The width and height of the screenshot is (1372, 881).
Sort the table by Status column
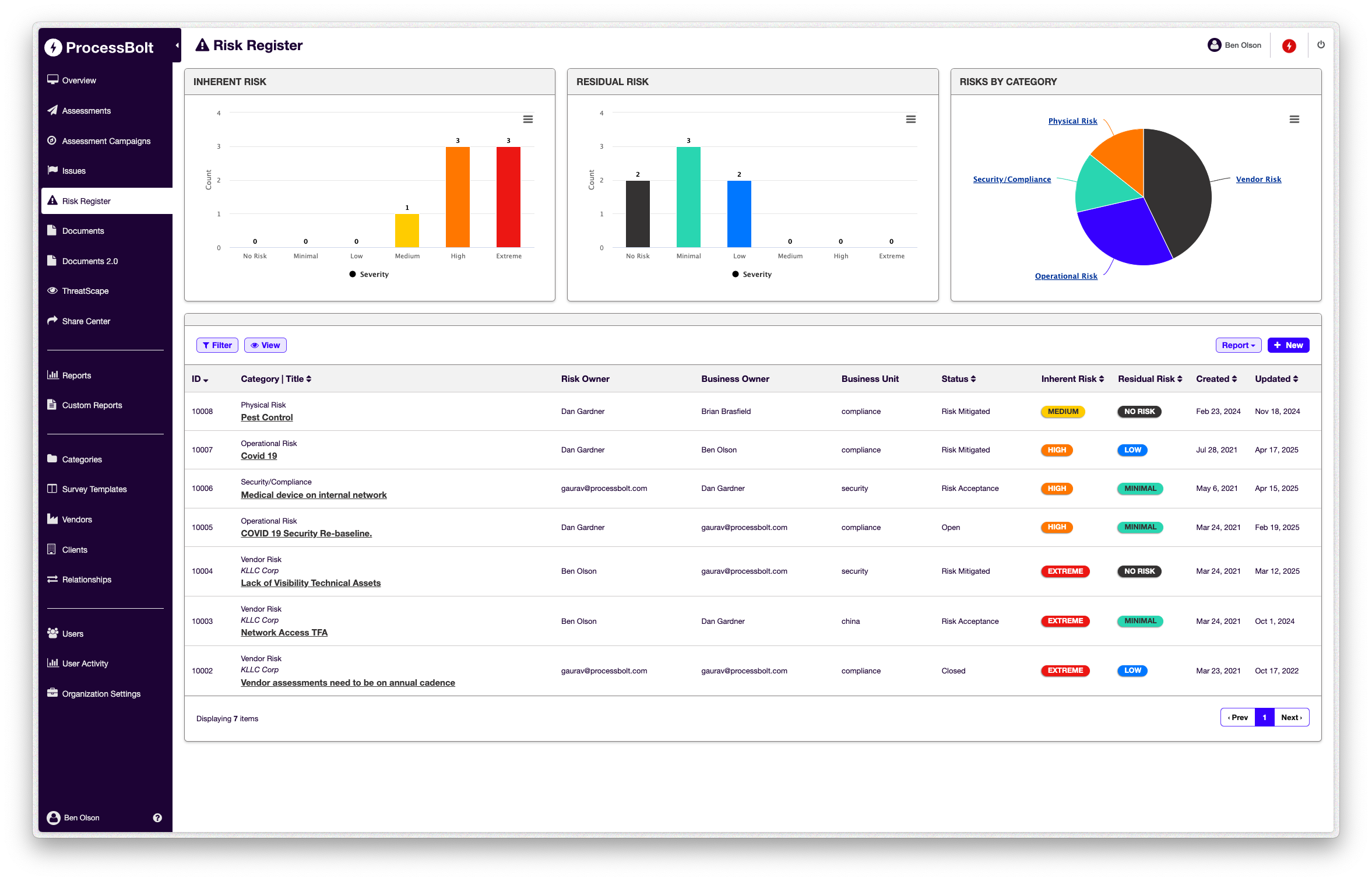958,378
